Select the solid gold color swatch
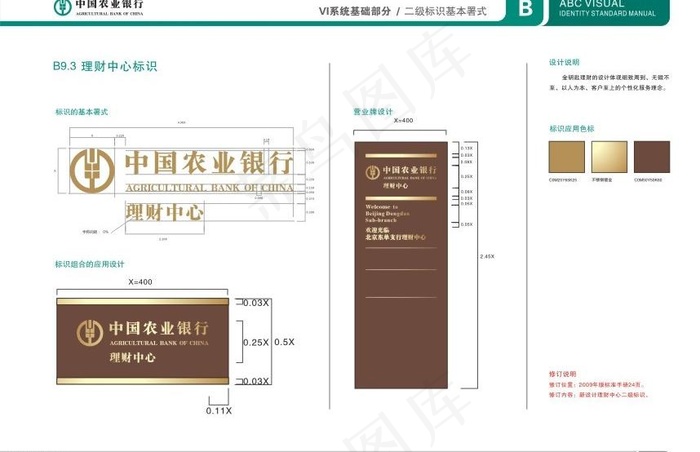Screen dimensions: 700x452 point(567,157)
